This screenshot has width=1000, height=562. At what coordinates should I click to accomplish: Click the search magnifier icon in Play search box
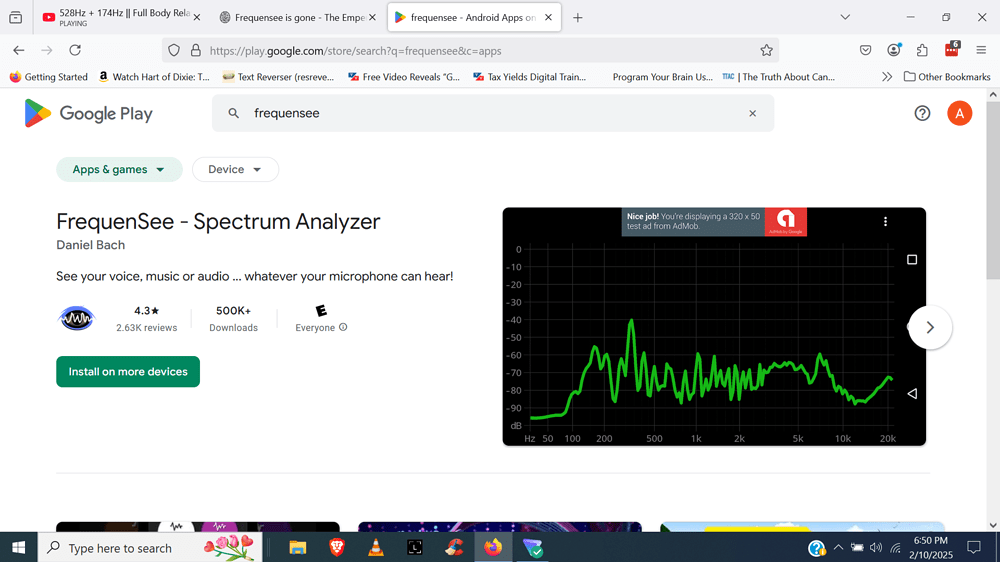click(x=233, y=113)
